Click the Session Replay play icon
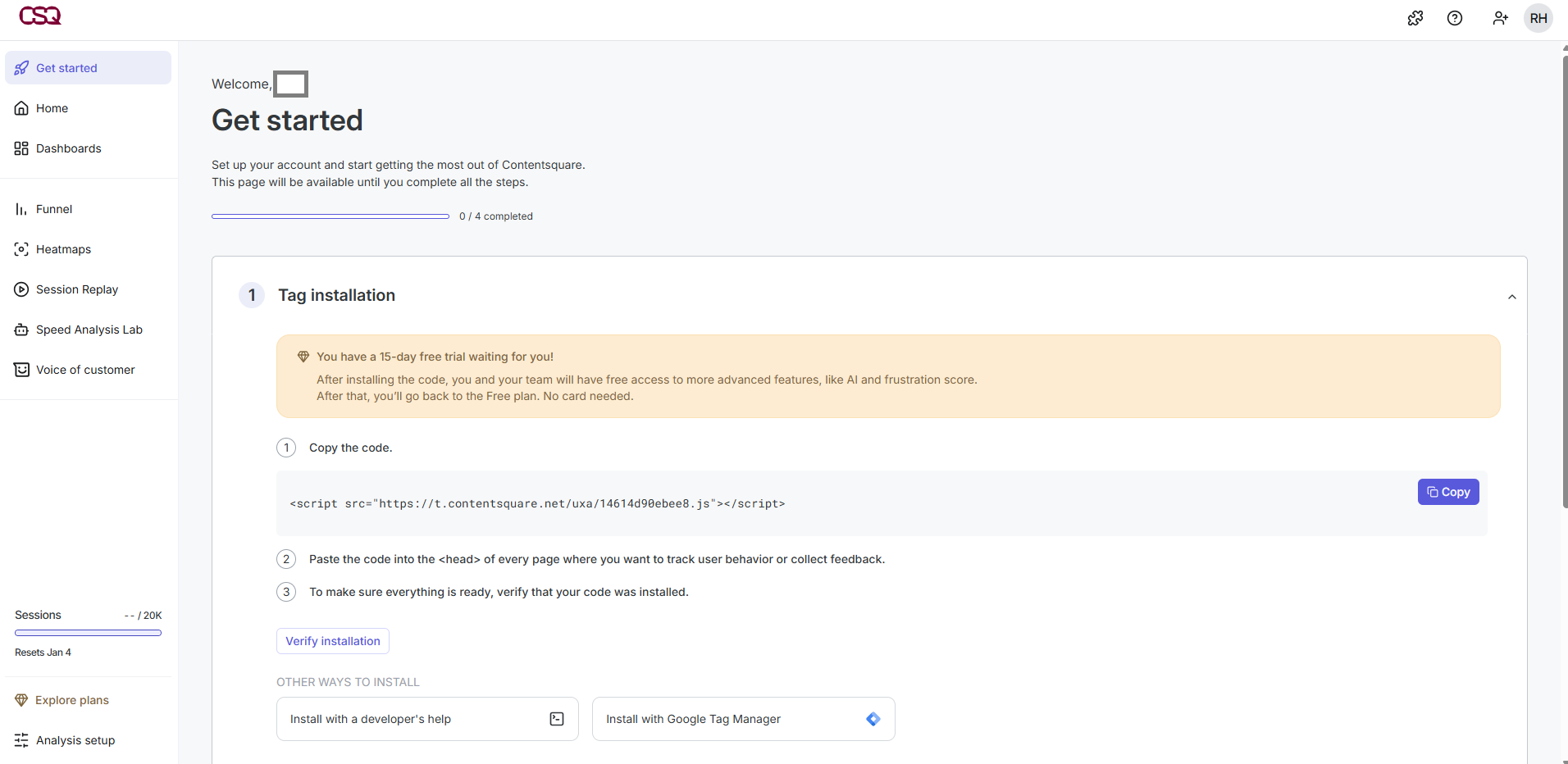Viewport: 1568px width, 764px height. point(21,289)
